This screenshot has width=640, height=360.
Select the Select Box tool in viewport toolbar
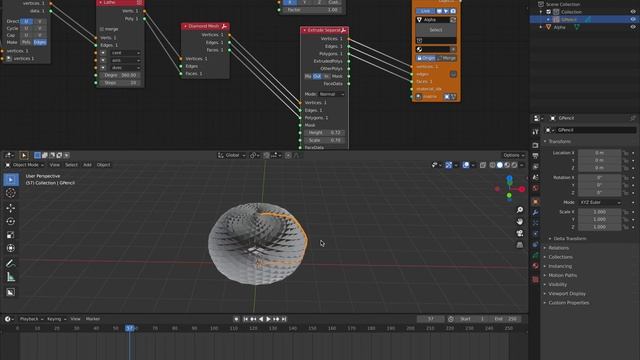[x=11, y=180]
